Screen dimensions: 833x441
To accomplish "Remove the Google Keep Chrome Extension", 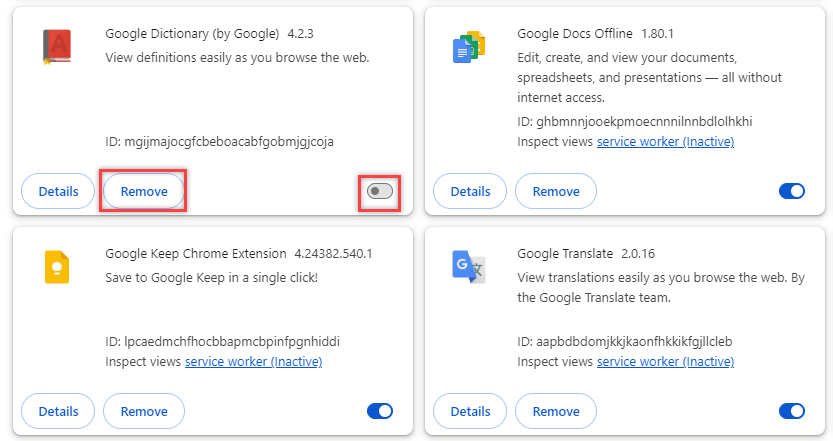I will point(144,411).
